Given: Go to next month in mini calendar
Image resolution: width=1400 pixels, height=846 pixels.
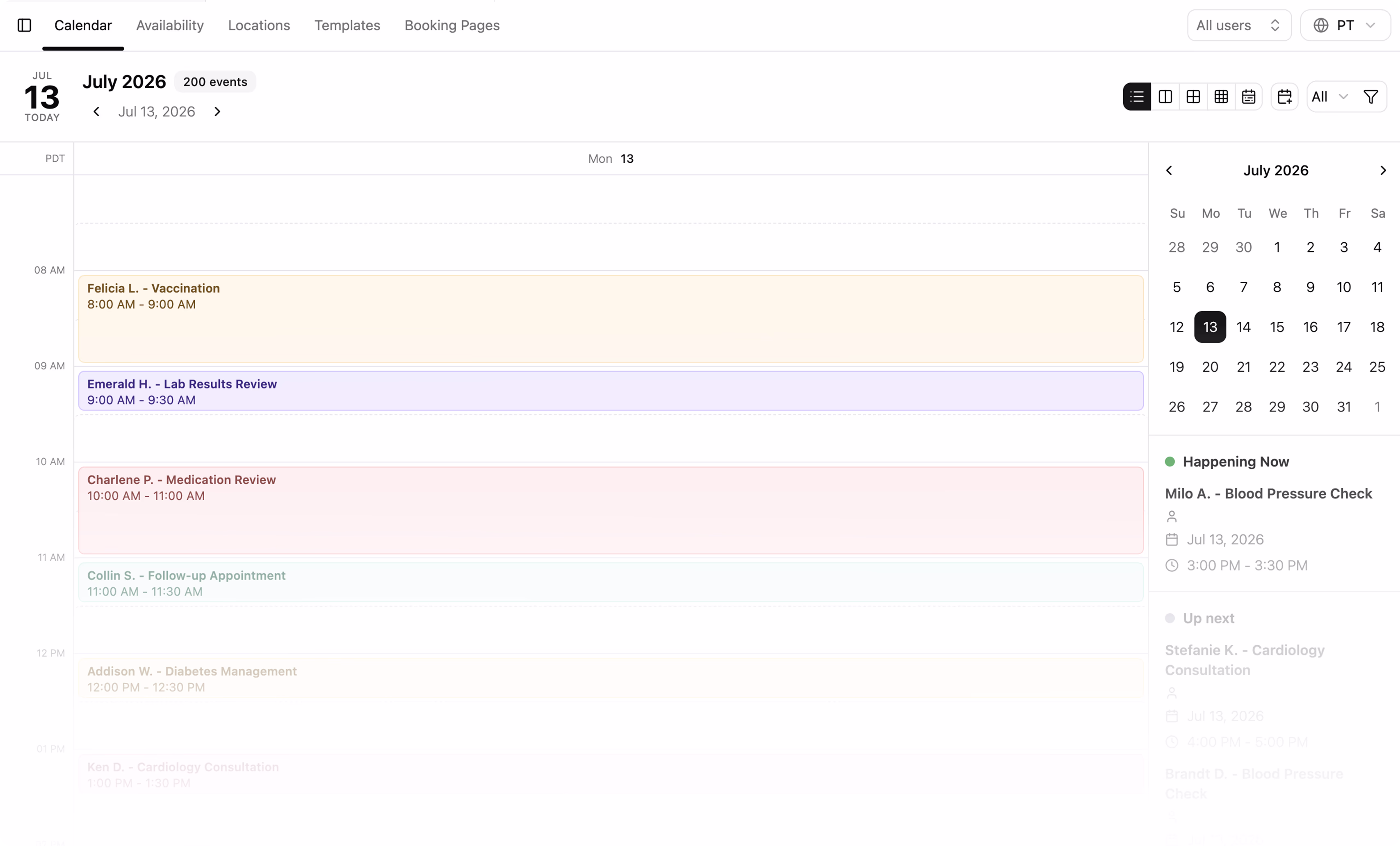Looking at the screenshot, I should (x=1383, y=171).
